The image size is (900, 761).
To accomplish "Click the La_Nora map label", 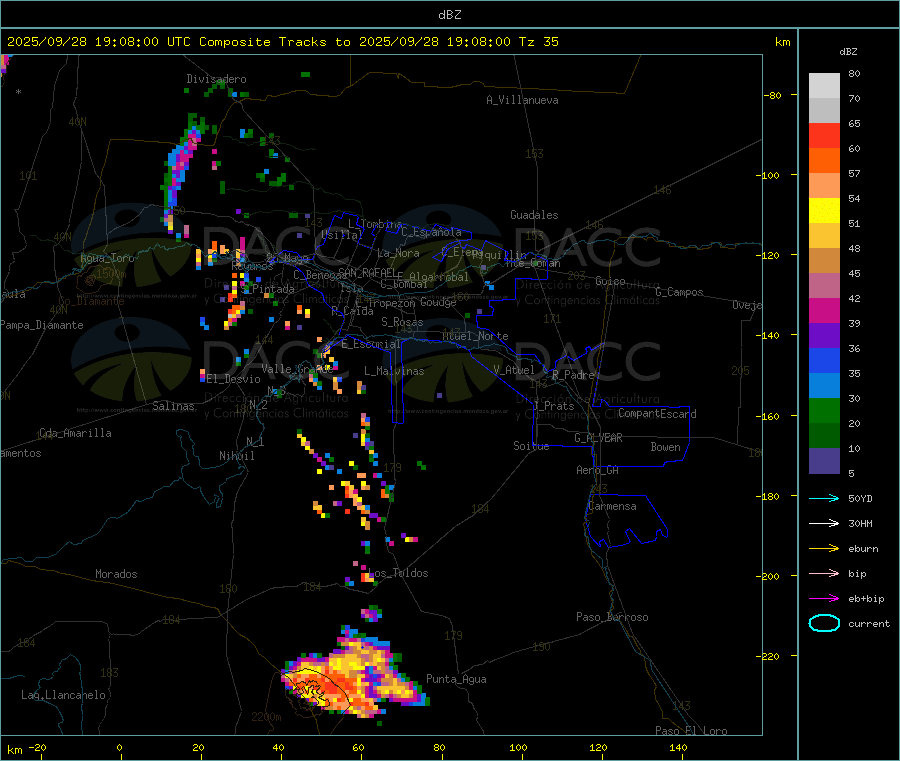I will pos(398,253).
